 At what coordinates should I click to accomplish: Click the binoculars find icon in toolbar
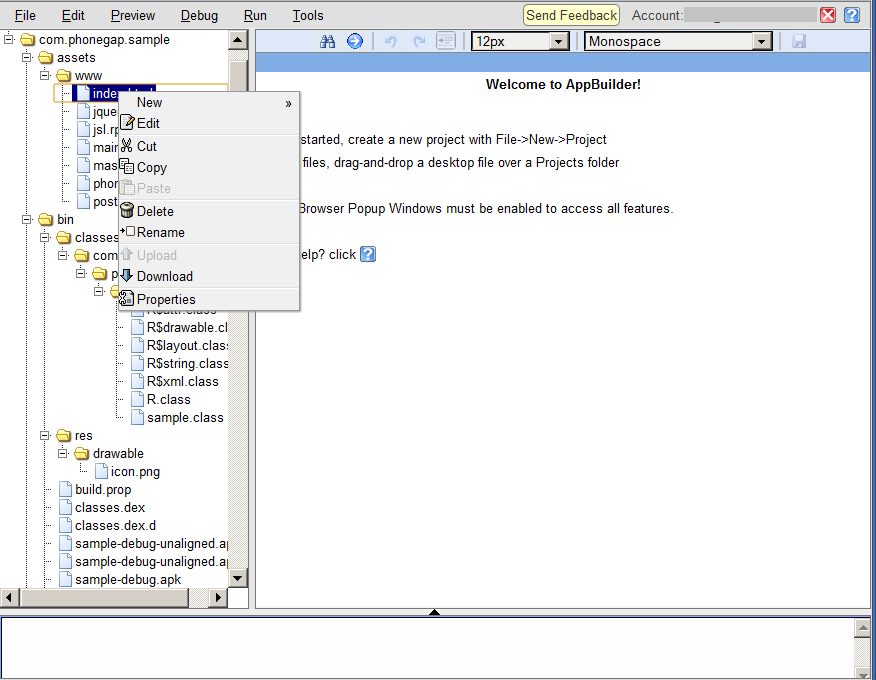[x=327, y=41]
